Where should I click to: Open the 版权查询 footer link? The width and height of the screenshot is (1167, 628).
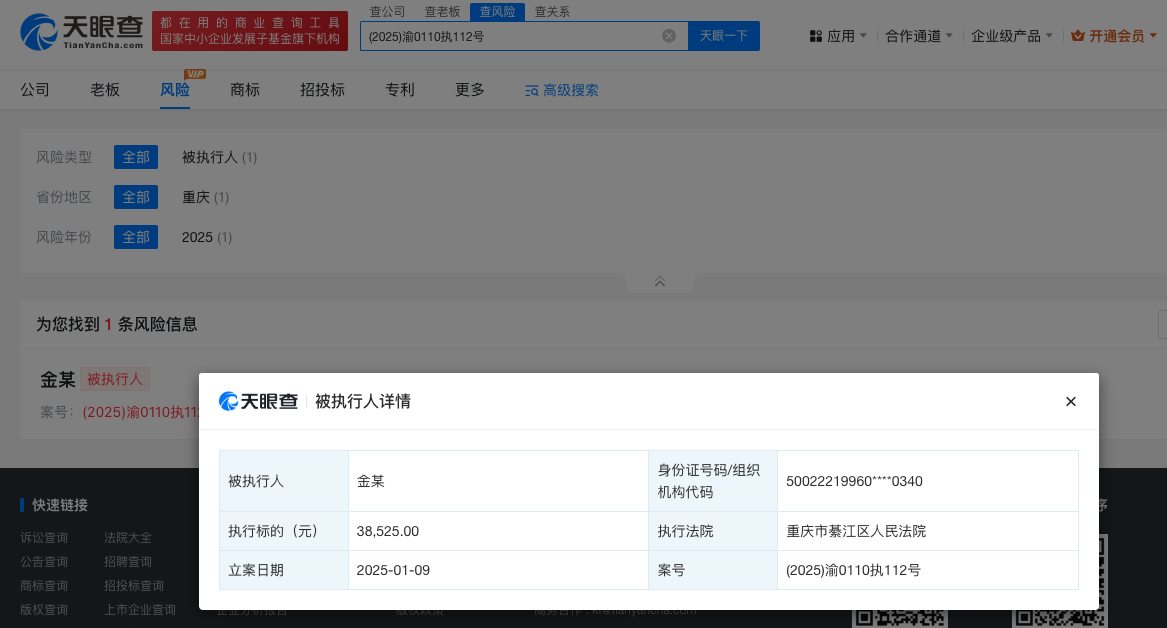44,609
